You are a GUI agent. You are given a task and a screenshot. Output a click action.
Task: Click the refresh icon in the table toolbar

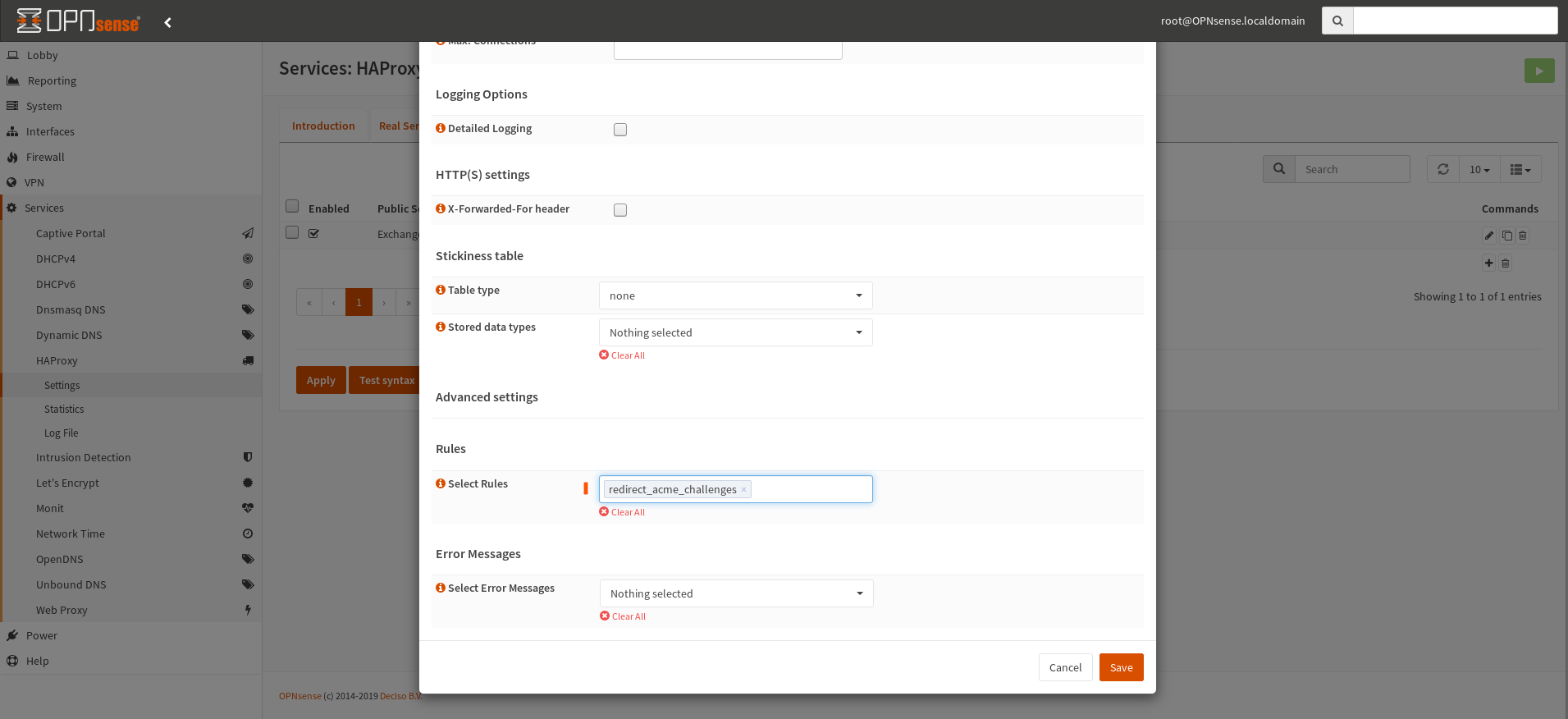pyautogui.click(x=1442, y=169)
